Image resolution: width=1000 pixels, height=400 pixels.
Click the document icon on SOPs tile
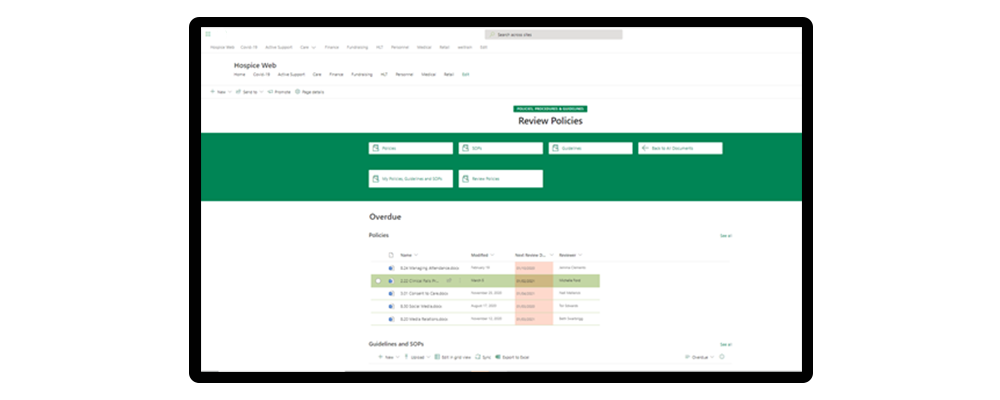(x=466, y=148)
